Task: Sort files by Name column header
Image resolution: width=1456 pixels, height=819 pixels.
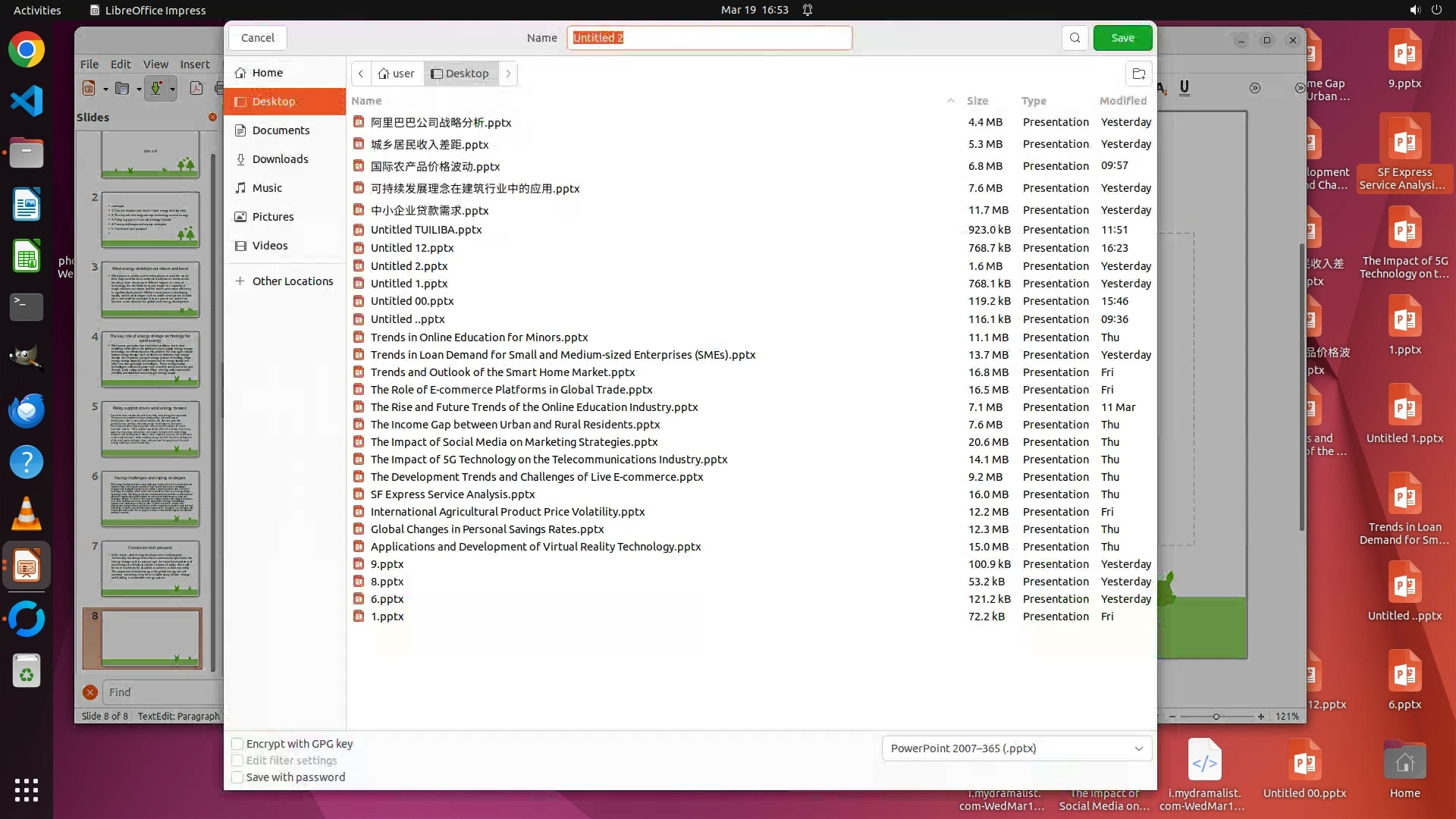Action: pos(366,101)
